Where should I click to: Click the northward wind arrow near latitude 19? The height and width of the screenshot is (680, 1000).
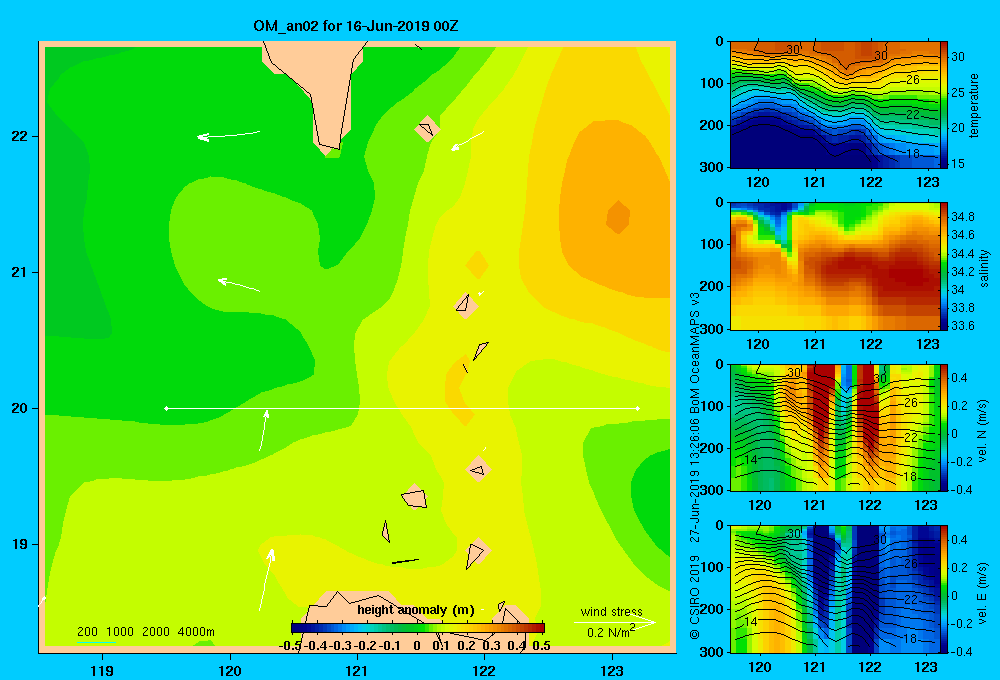click(x=267, y=579)
